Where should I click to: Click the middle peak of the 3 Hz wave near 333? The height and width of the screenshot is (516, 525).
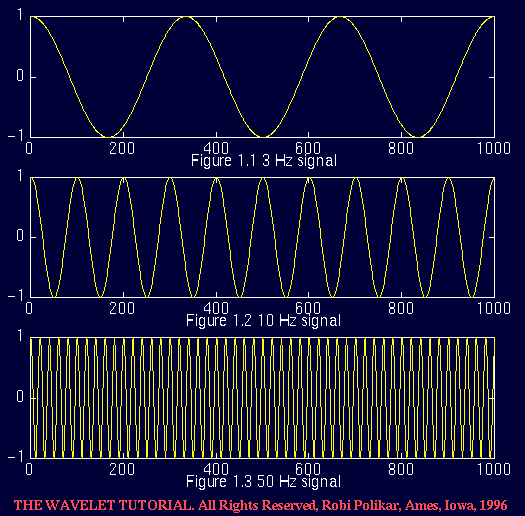[x=185, y=17]
